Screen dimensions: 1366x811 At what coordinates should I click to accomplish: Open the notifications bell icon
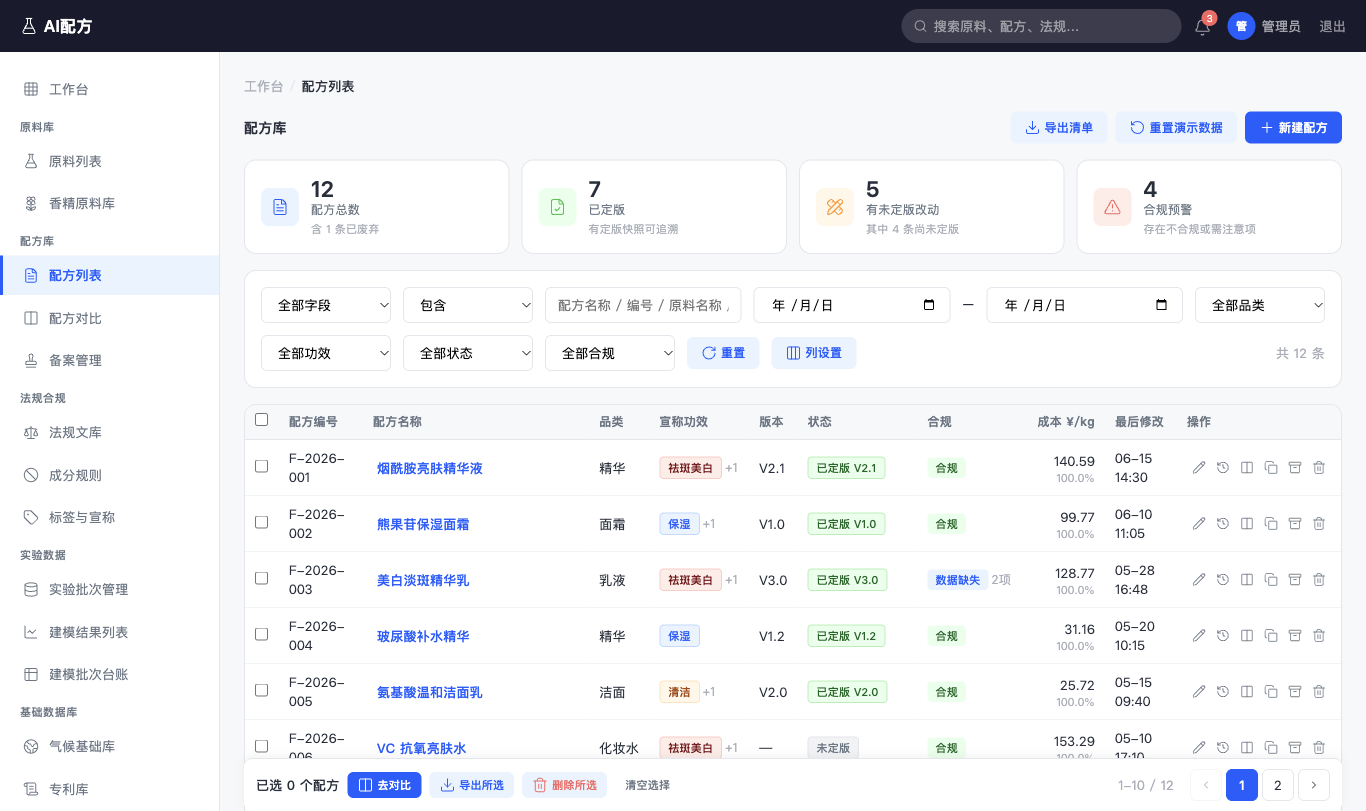click(1202, 27)
